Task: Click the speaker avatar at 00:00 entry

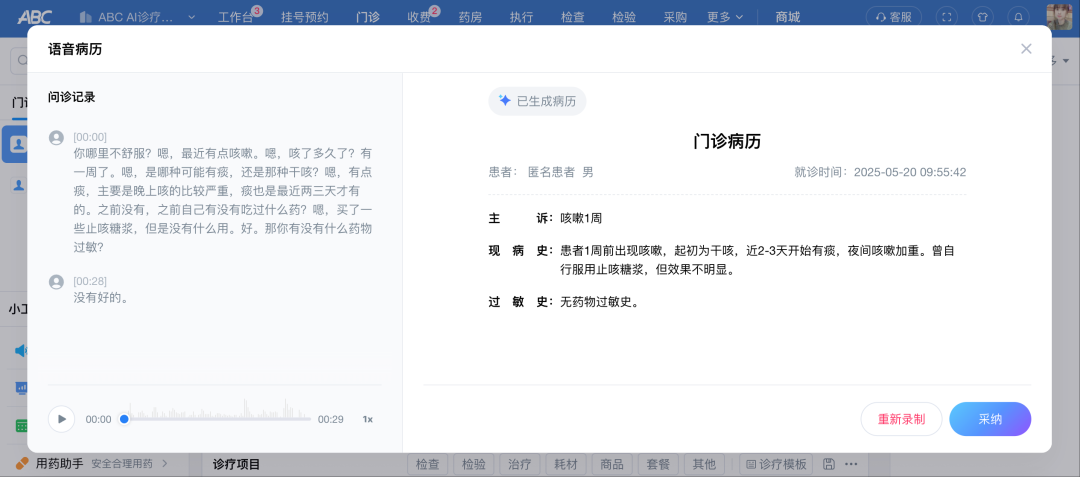Action: pyautogui.click(x=56, y=138)
